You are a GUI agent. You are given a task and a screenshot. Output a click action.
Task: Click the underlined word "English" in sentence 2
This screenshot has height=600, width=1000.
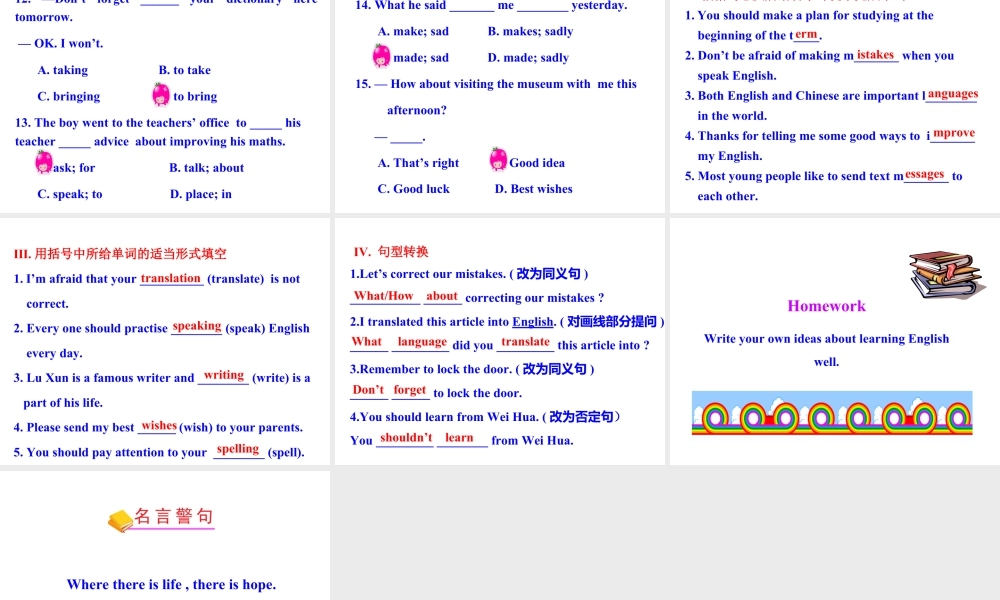coord(533,322)
